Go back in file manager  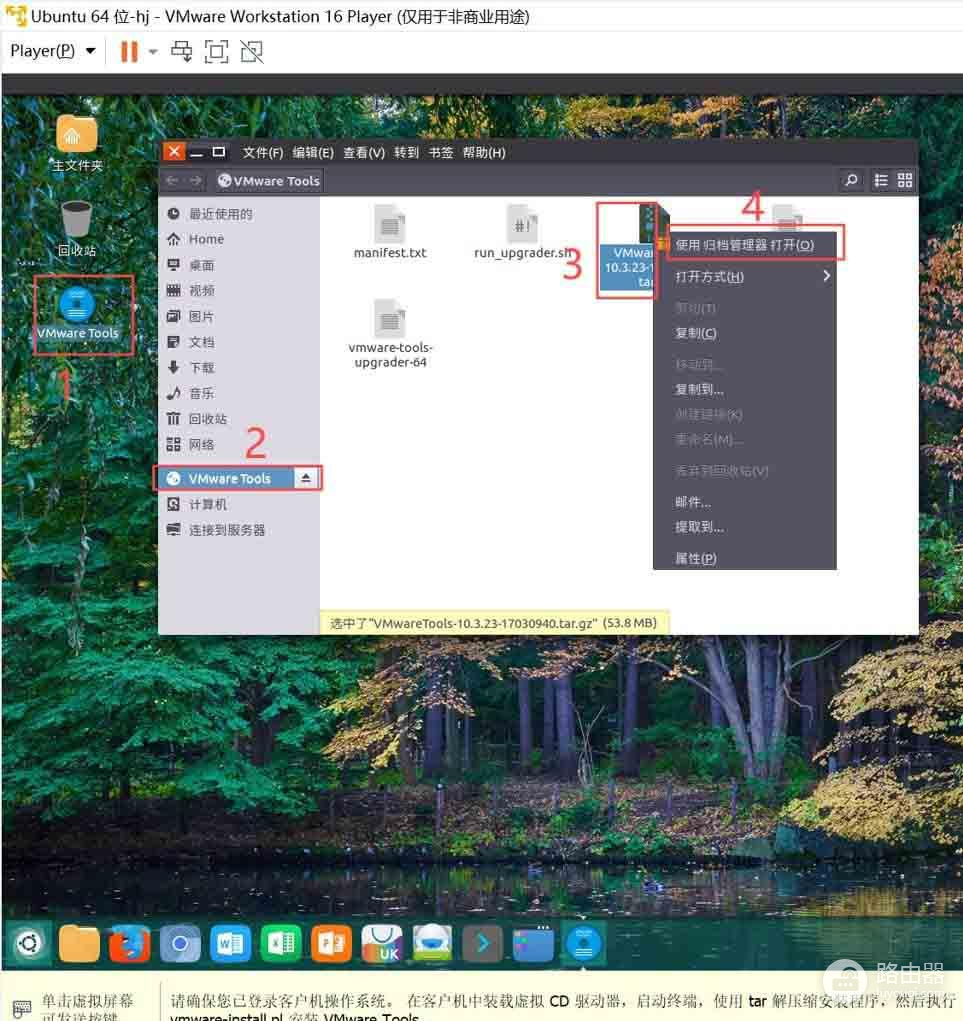173,180
